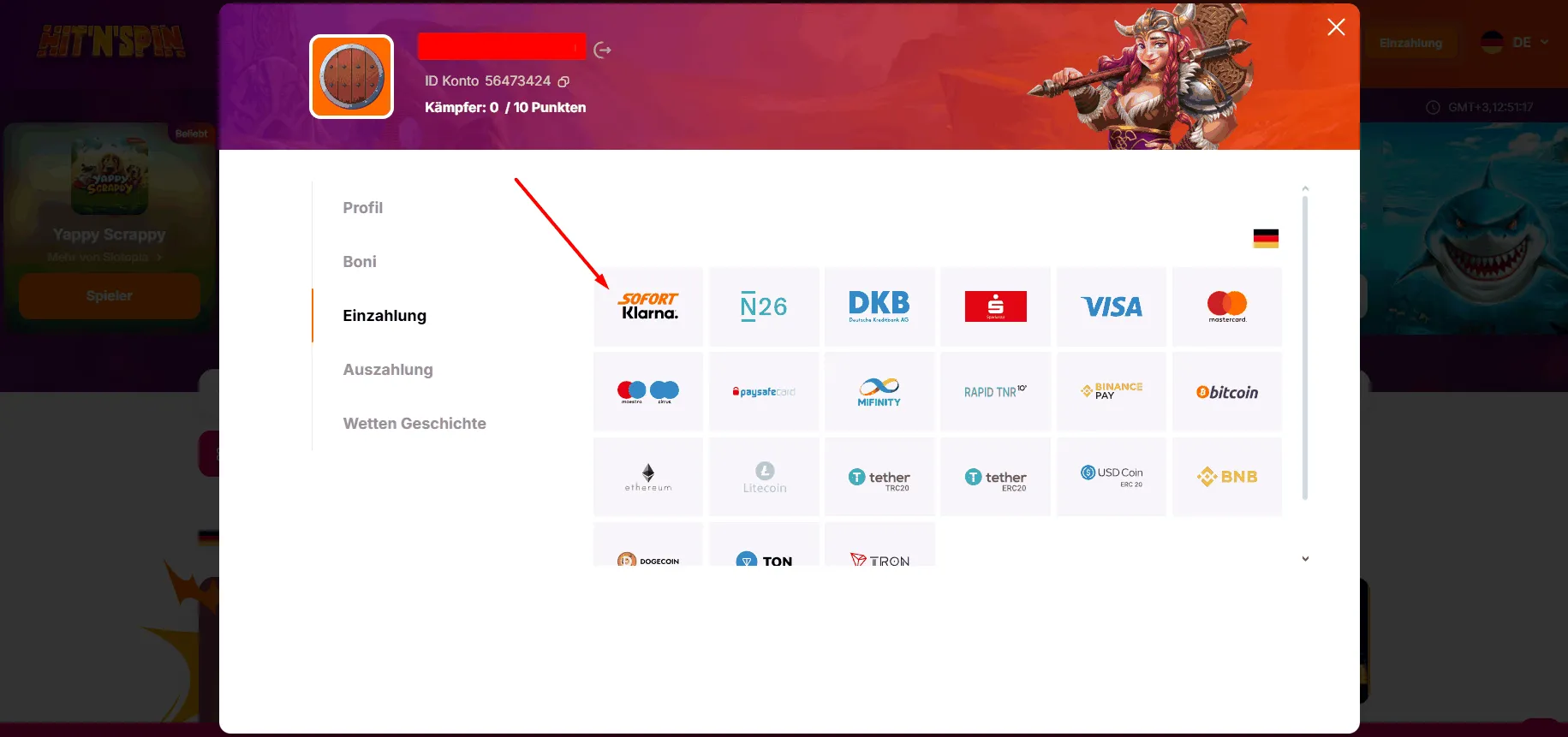
Task: Click the logout icon beside username
Action: click(x=603, y=51)
